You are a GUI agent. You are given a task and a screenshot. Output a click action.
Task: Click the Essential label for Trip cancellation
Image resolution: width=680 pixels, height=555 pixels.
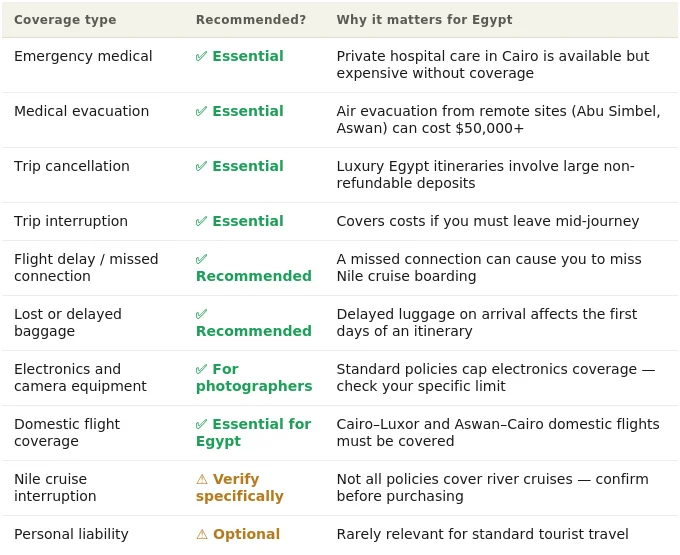248,166
